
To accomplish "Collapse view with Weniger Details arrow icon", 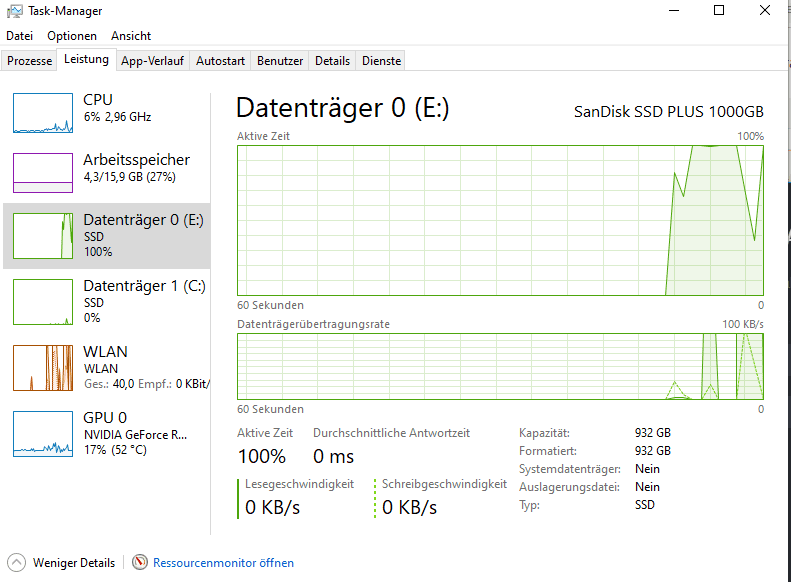I will (x=16, y=563).
